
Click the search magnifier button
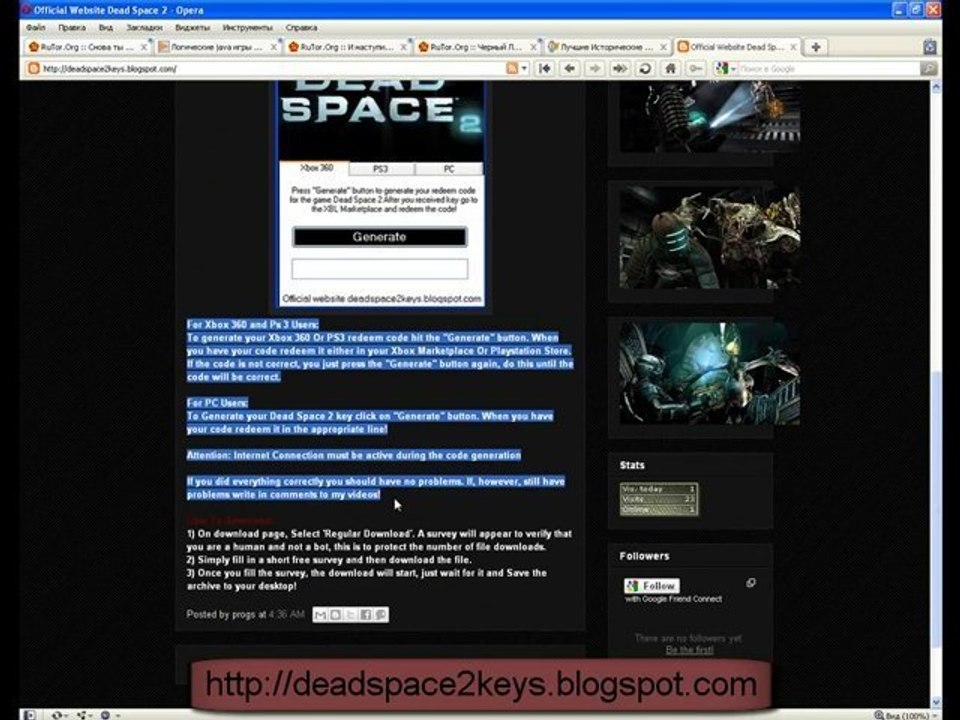point(929,69)
